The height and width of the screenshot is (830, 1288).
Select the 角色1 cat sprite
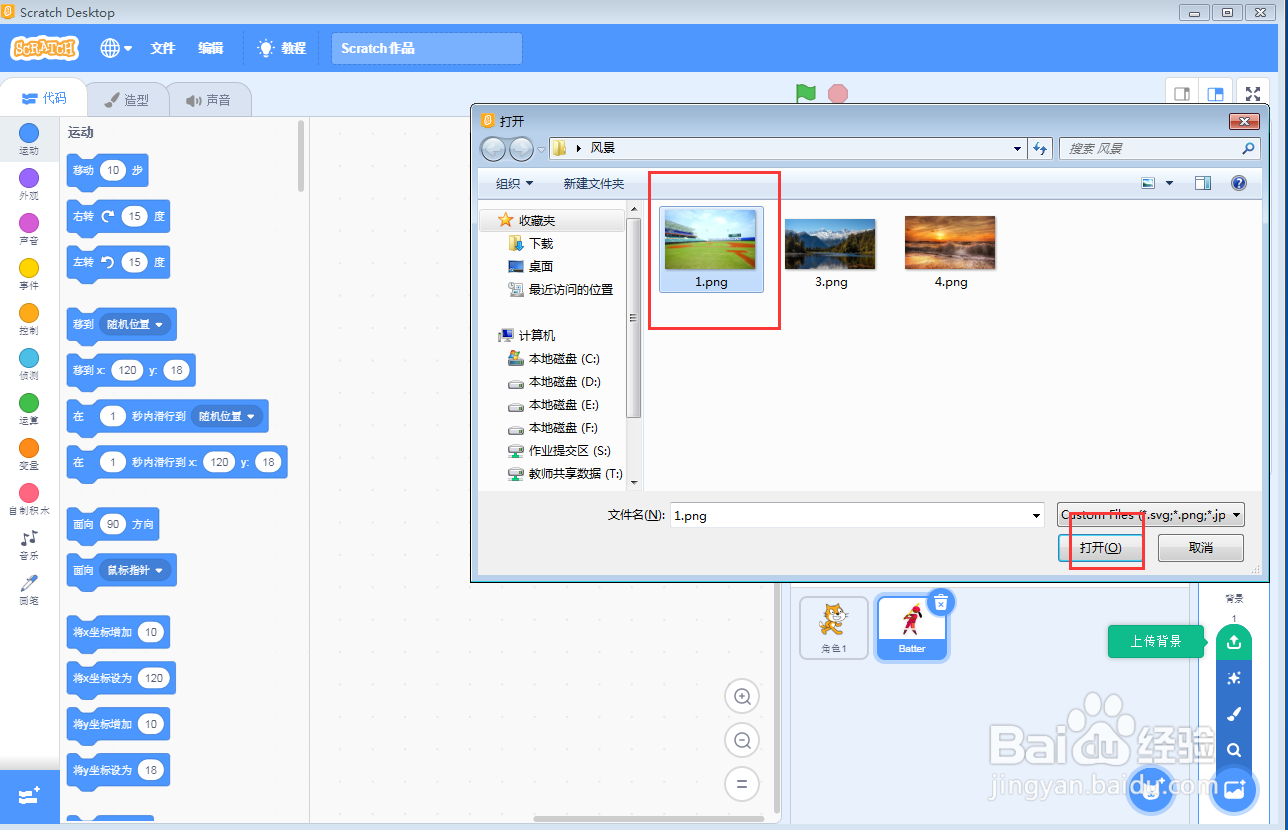834,627
